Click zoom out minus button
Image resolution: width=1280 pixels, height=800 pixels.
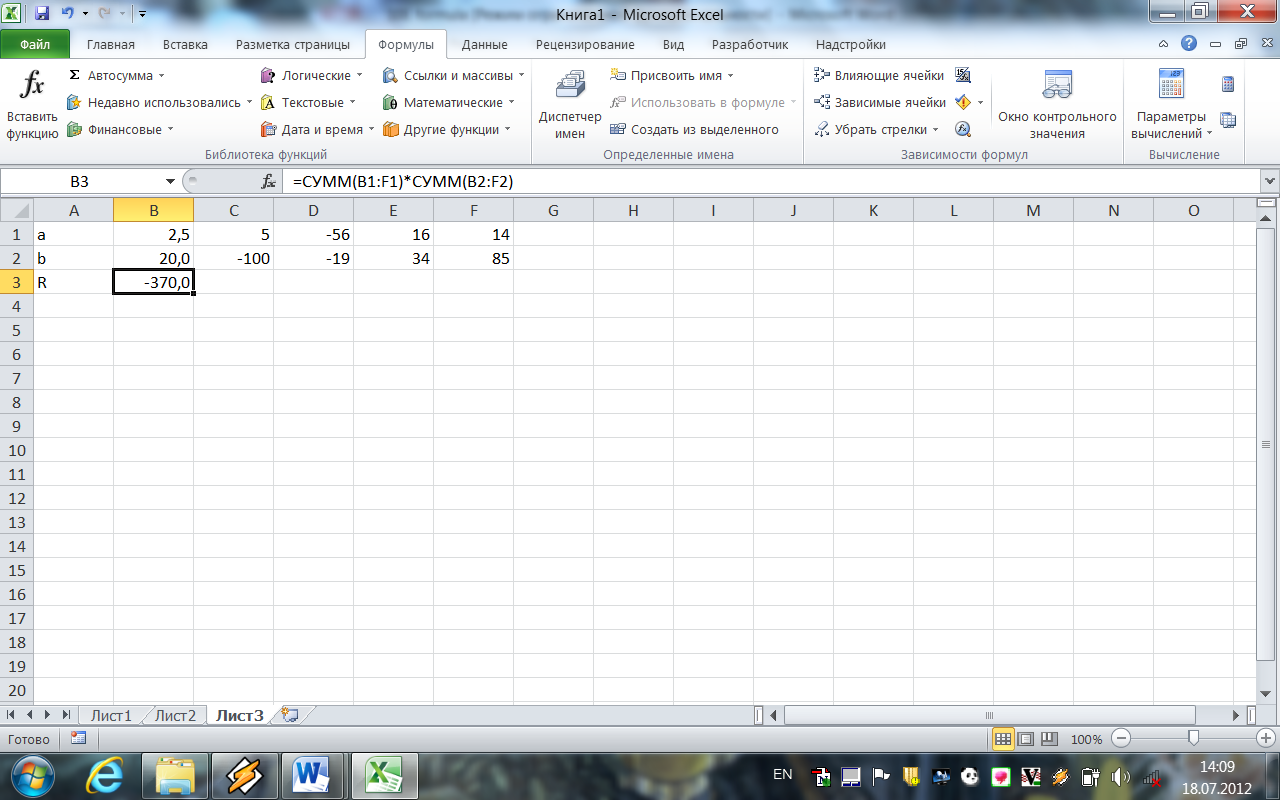[1120, 739]
